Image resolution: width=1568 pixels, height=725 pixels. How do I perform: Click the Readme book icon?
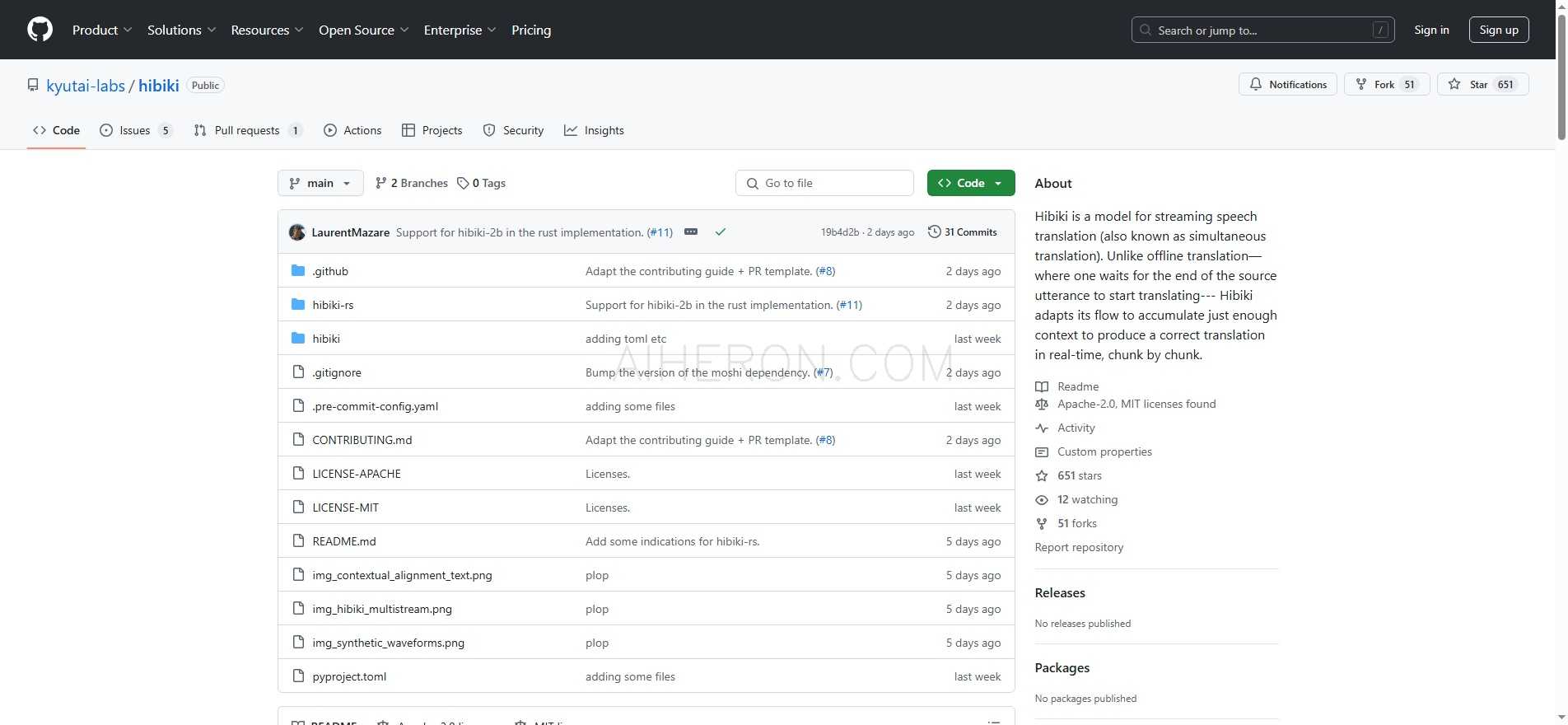pyautogui.click(x=1042, y=386)
